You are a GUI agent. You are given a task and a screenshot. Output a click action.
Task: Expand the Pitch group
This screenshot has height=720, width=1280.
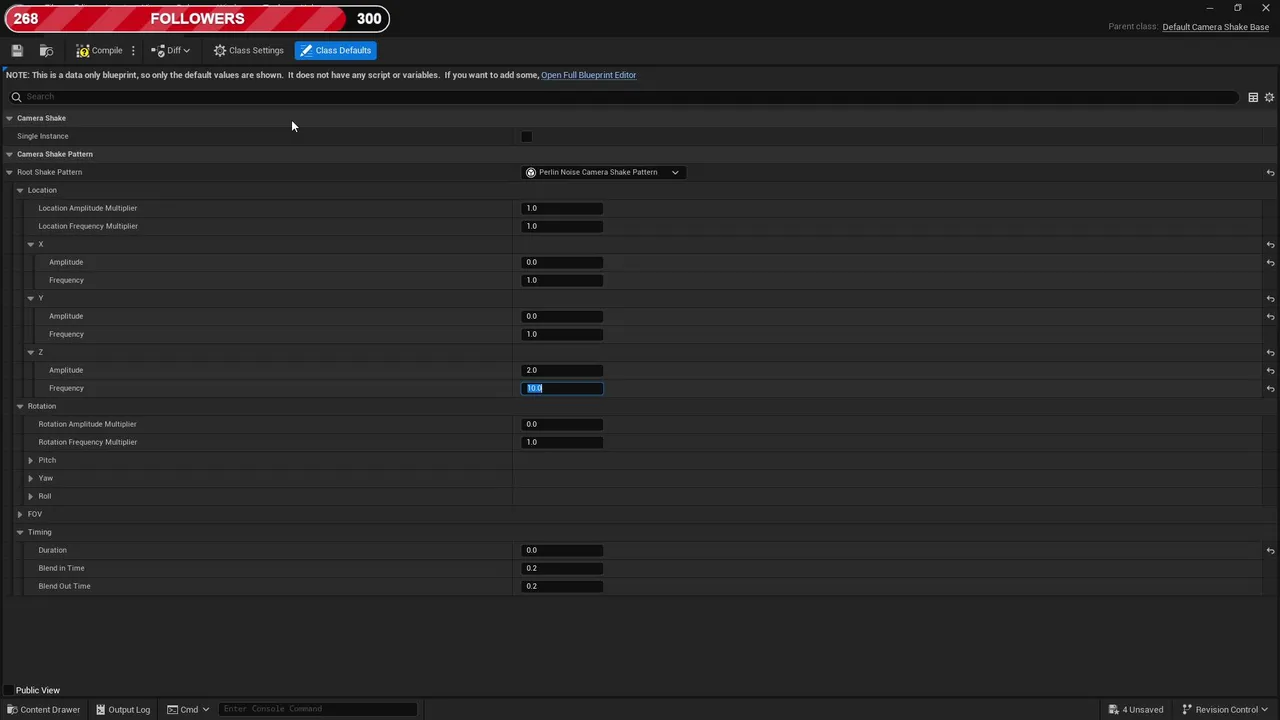[x=31, y=460]
